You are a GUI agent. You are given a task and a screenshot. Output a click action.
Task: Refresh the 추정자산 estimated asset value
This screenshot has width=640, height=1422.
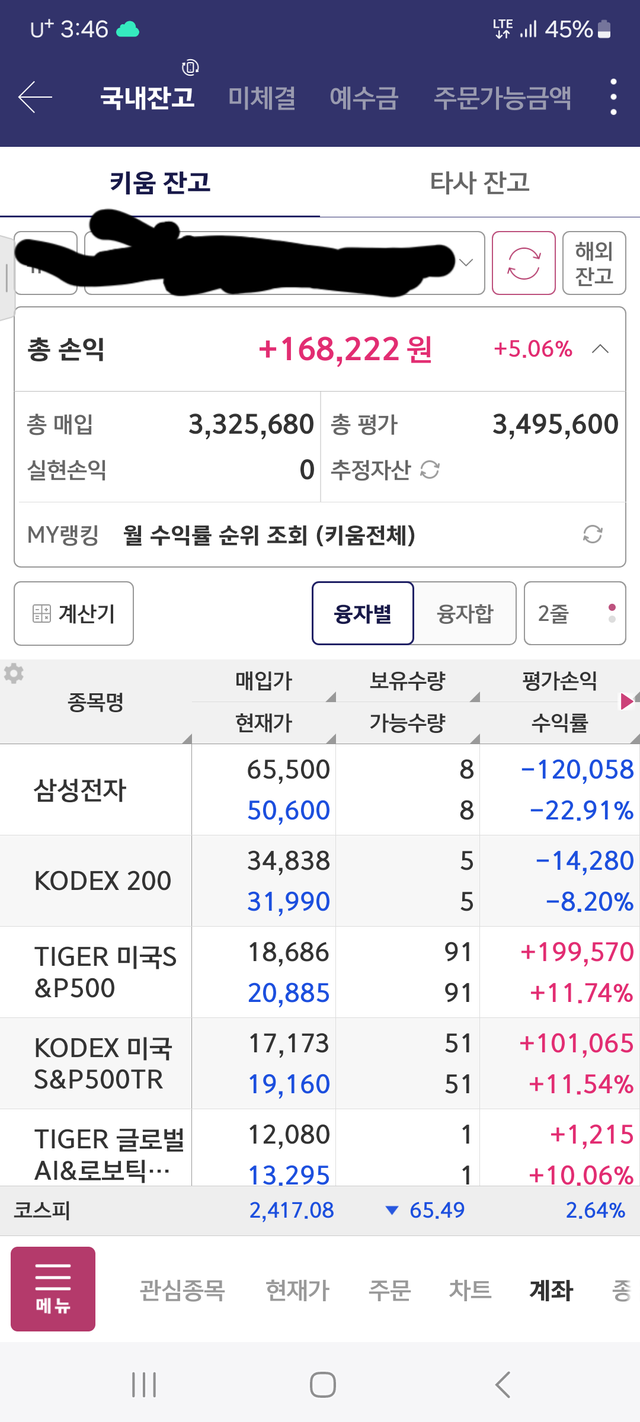click(x=430, y=470)
